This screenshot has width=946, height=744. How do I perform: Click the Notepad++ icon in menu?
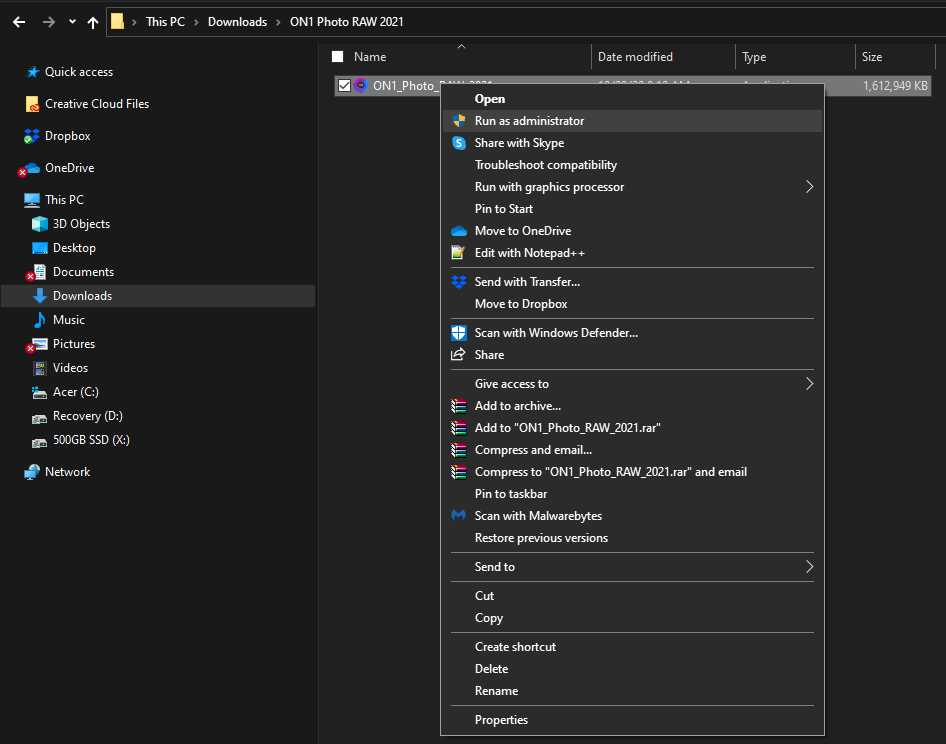pyautogui.click(x=459, y=253)
